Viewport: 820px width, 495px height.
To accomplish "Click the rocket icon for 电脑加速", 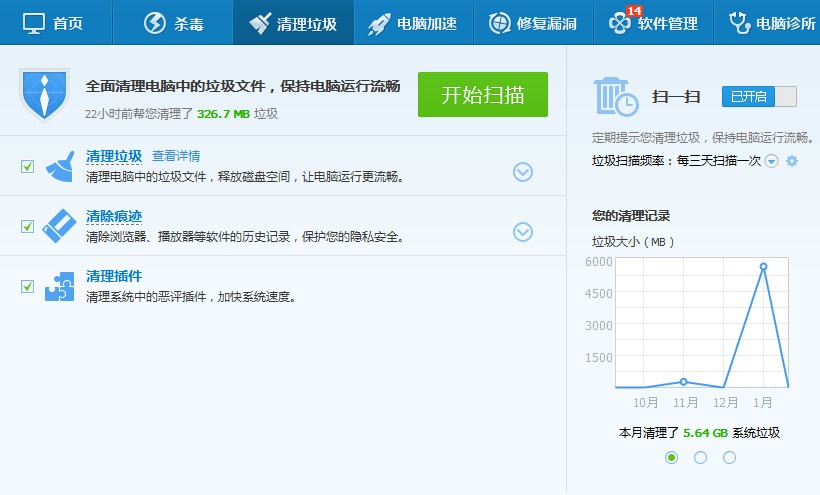I will 379,24.
